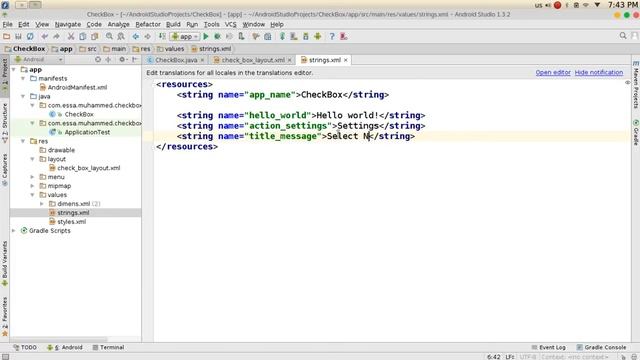Click the Search Everywhere magnifier icon
640x360 pixels.
pos(623,36)
